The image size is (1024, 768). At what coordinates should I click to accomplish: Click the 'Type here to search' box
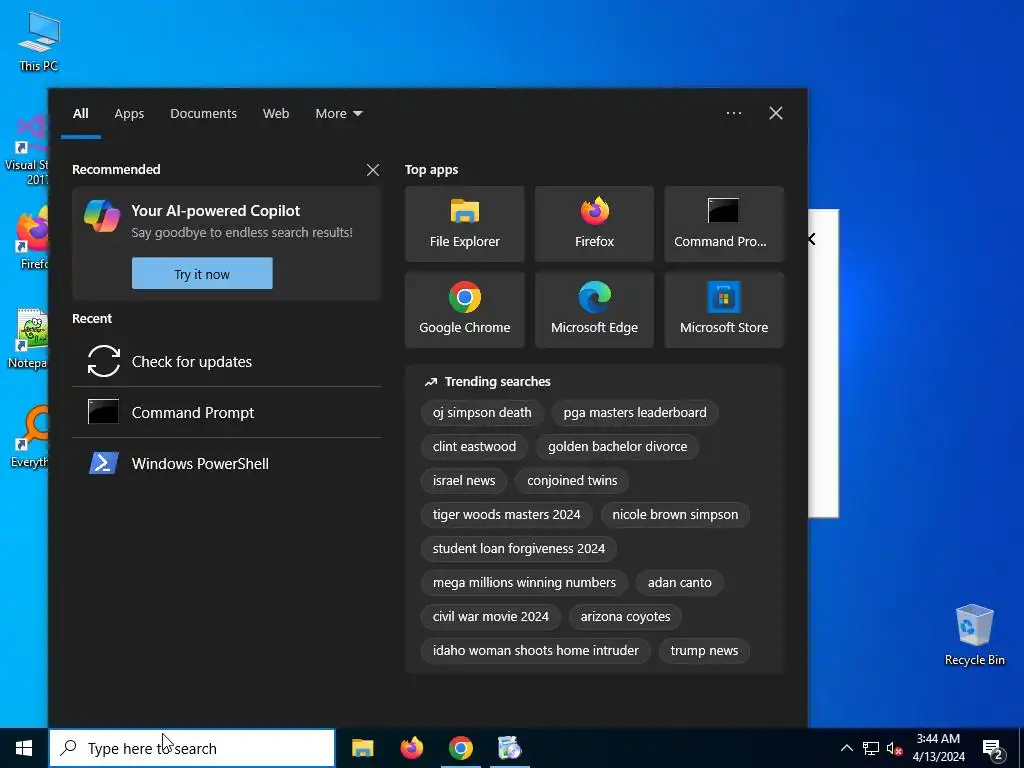tap(192, 748)
